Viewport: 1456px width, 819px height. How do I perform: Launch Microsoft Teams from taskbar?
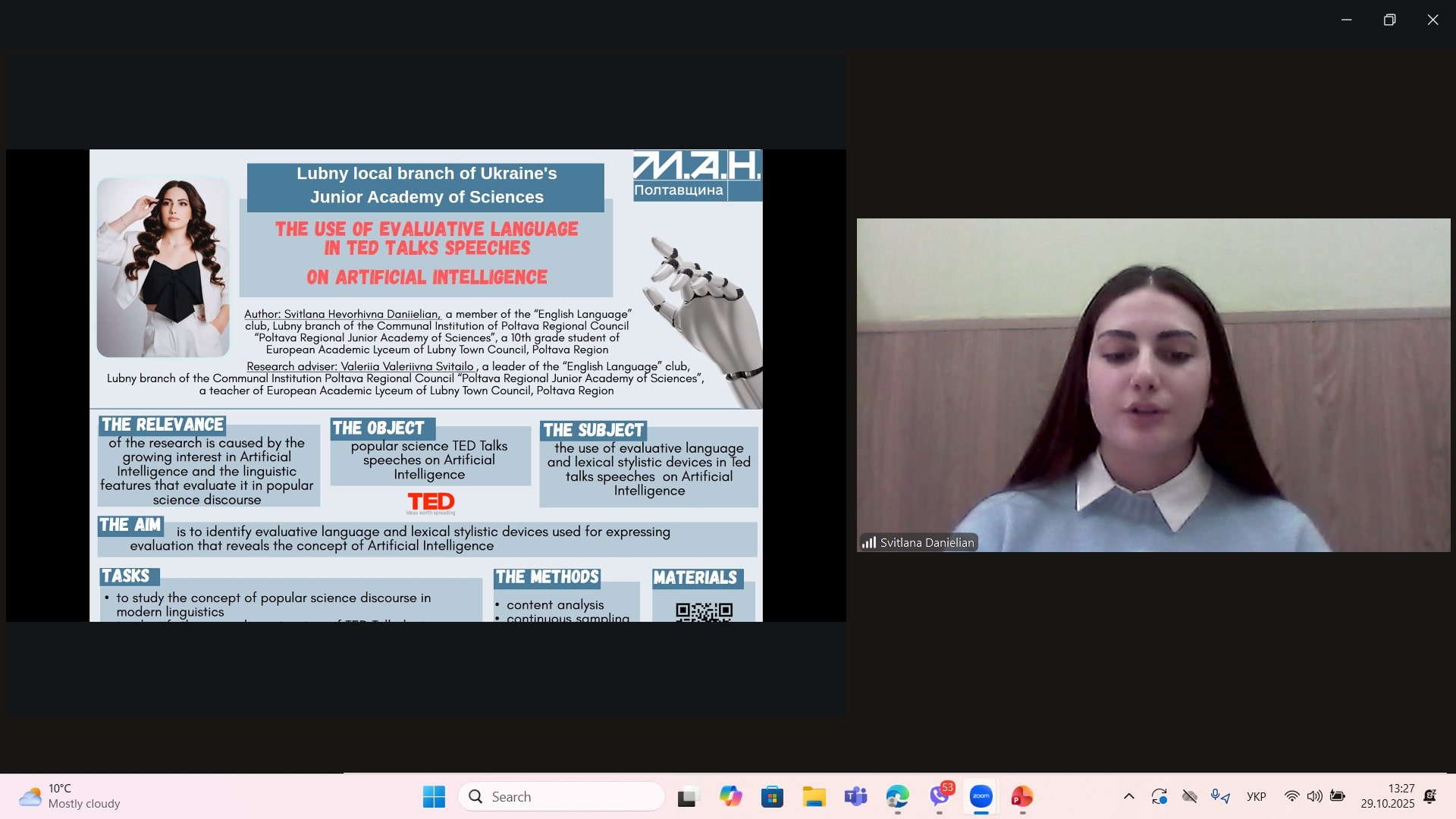click(x=856, y=796)
